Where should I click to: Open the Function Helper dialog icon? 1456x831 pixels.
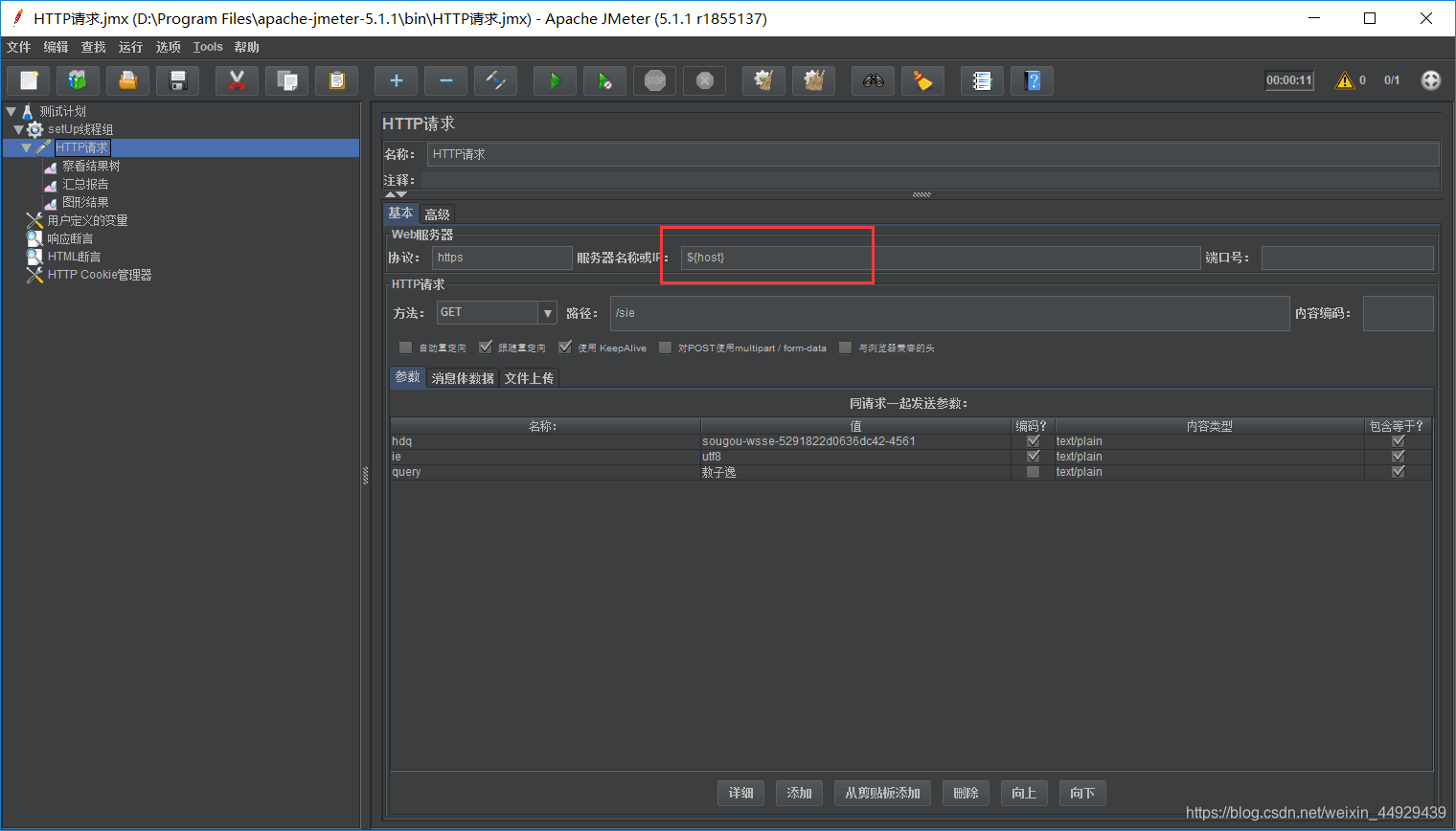click(x=982, y=80)
